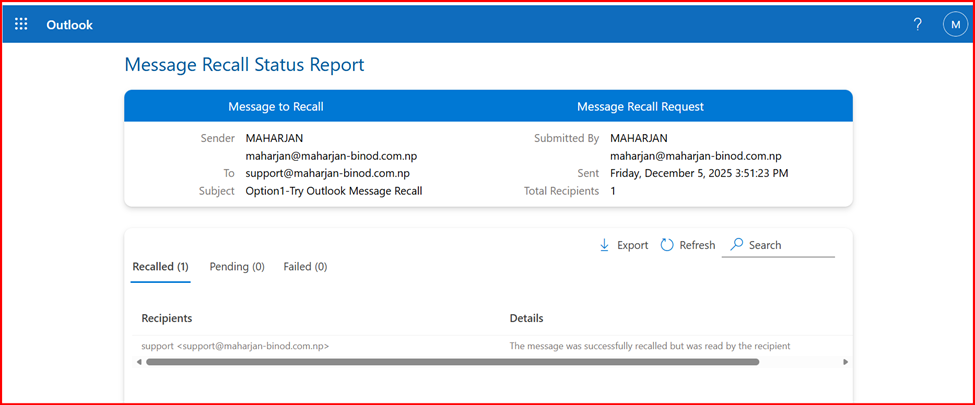Open the app launcher waffle icon
Screen dimensions: 975x405
(21, 25)
